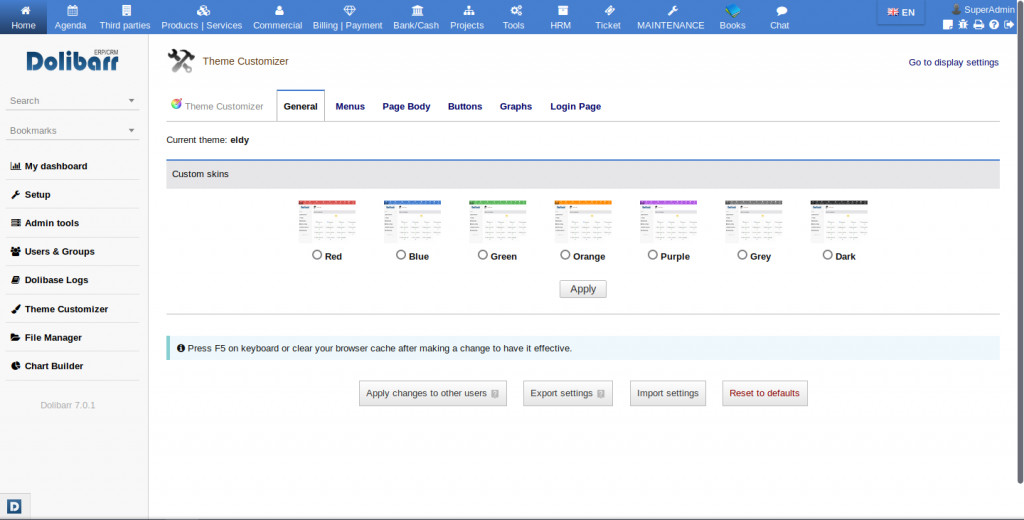The height and width of the screenshot is (520, 1024).
Task: Open the Bank/Cash module icon
Action: coord(415,11)
